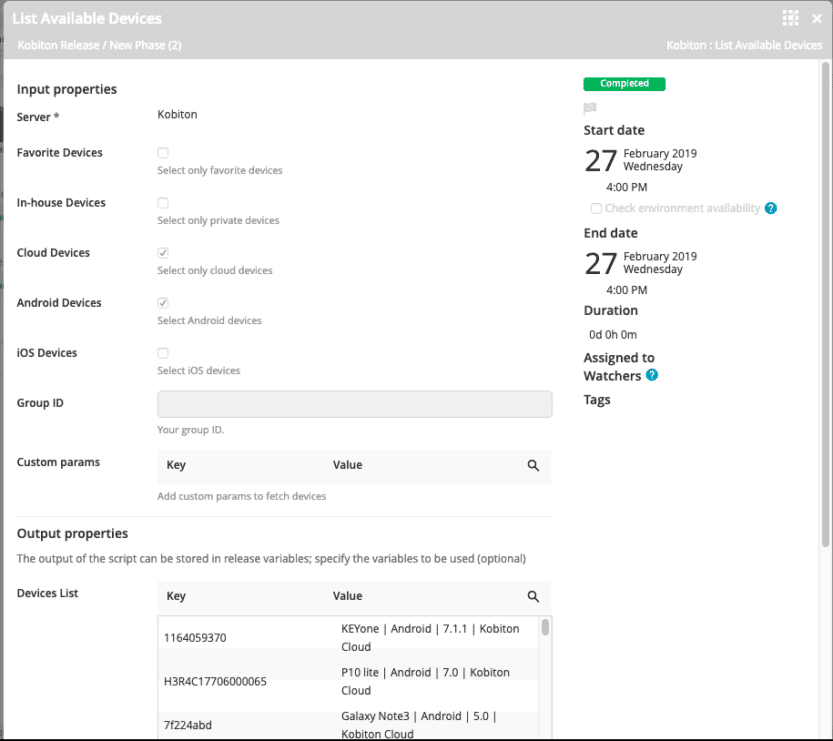Click the Completed status badge
This screenshot has height=741, width=833.
pyautogui.click(x=624, y=84)
